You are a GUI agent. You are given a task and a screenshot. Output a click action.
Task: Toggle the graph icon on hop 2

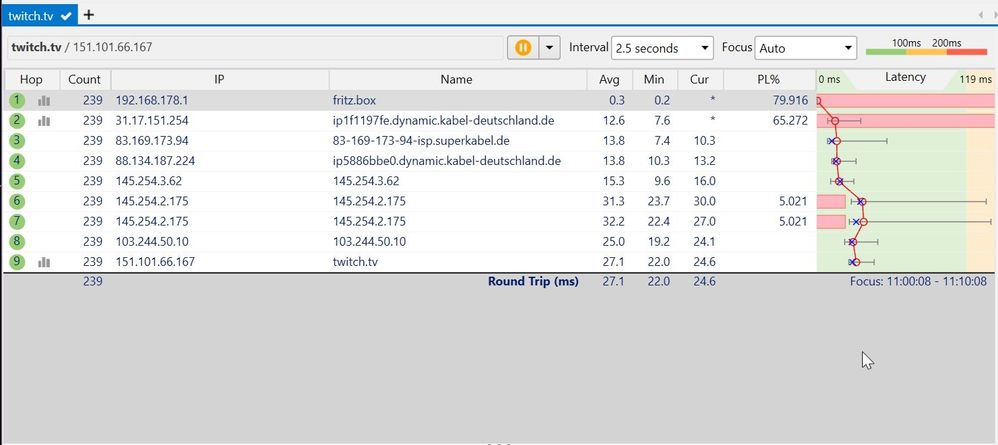point(44,120)
